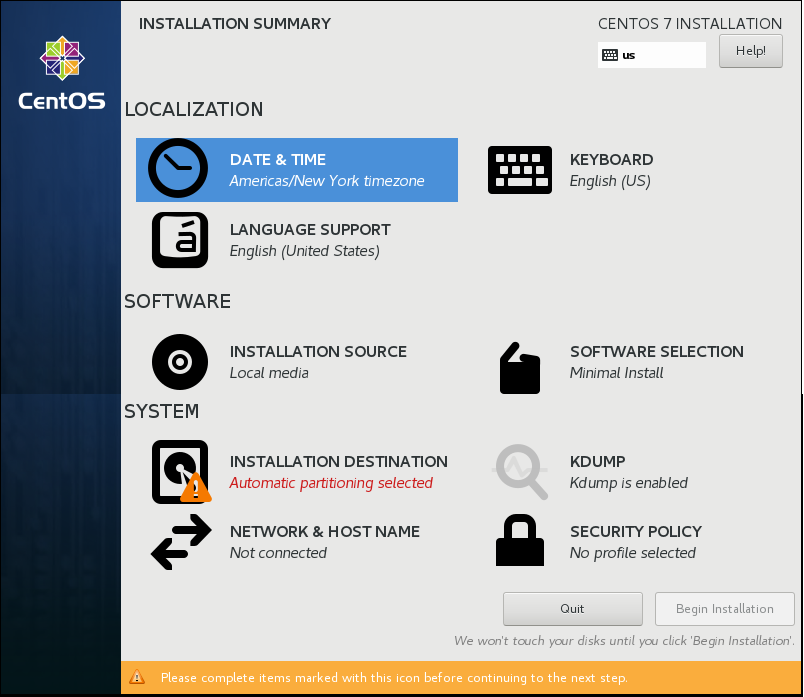Open Date & Time clock icon
The width and height of the screenshot is (804, 697).
point(178,168)
